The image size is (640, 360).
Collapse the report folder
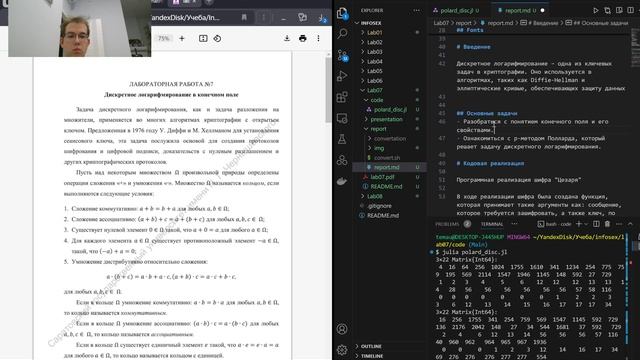click(x=378, y=129)
